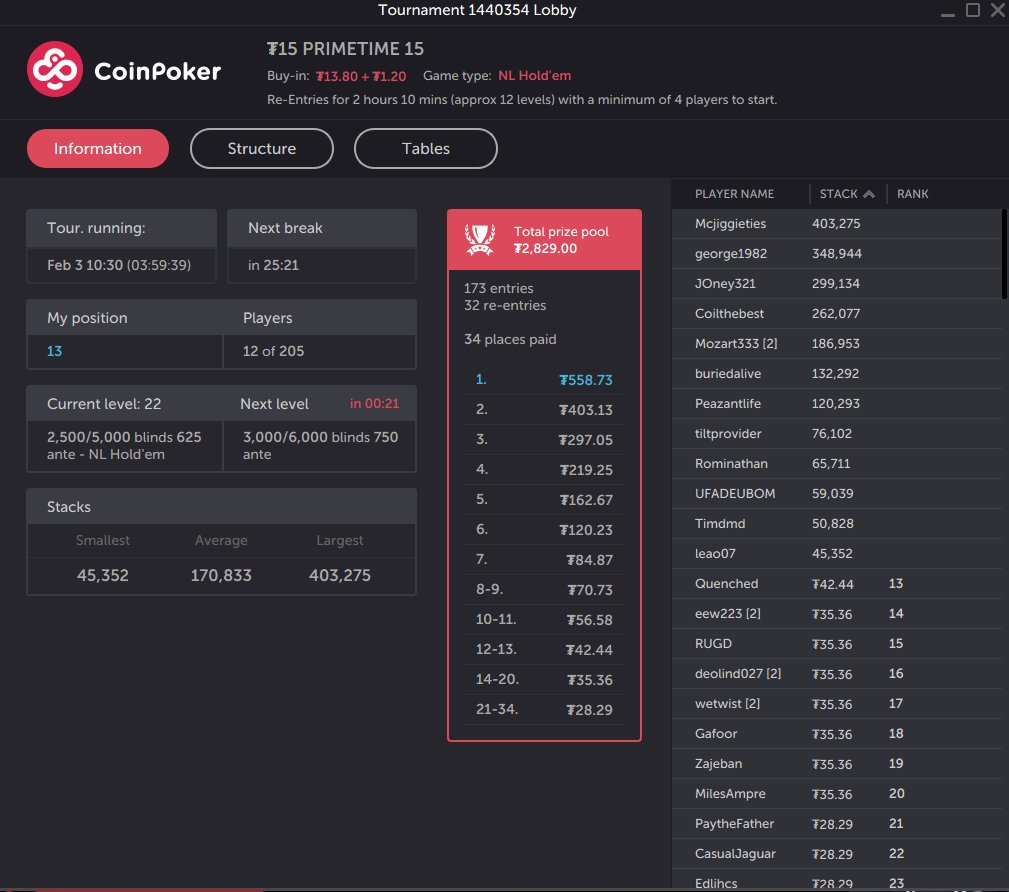Click the ₮15 PRIMETIME 15 tournament title

(346, 49)
